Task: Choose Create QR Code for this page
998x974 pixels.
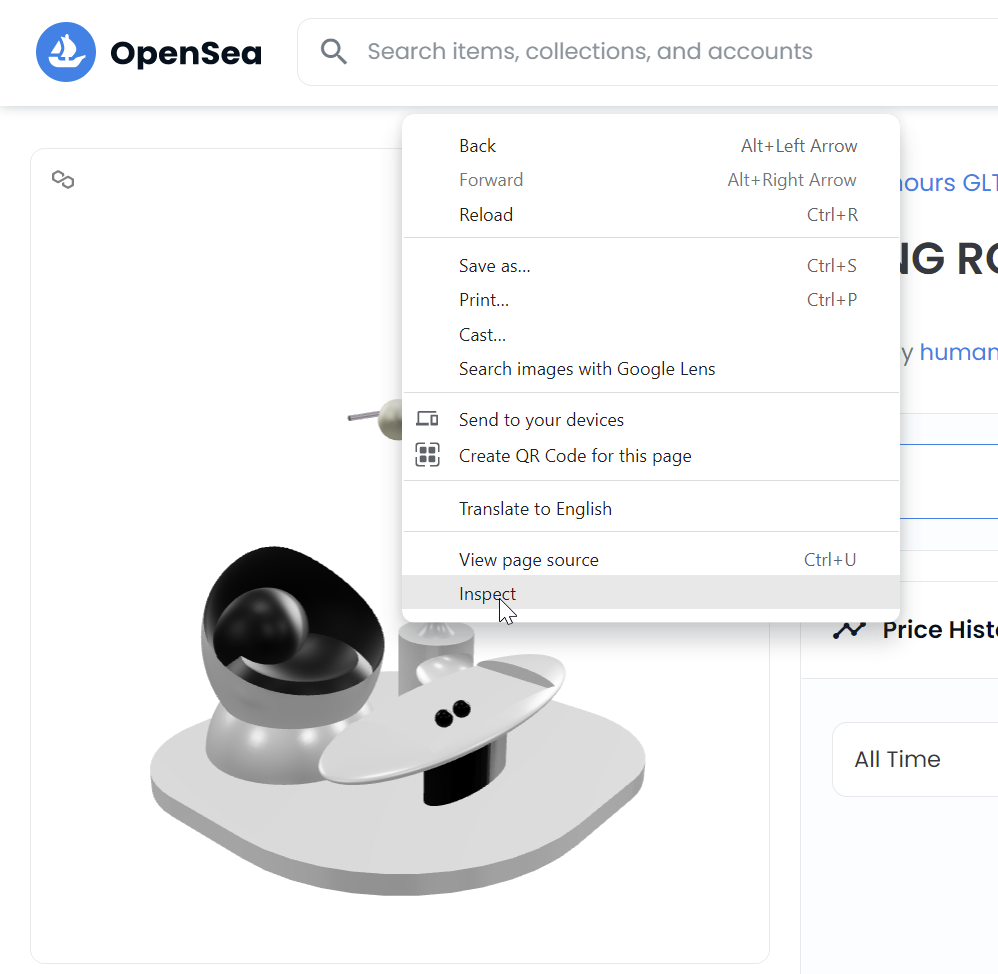Action: click(650, 456)
